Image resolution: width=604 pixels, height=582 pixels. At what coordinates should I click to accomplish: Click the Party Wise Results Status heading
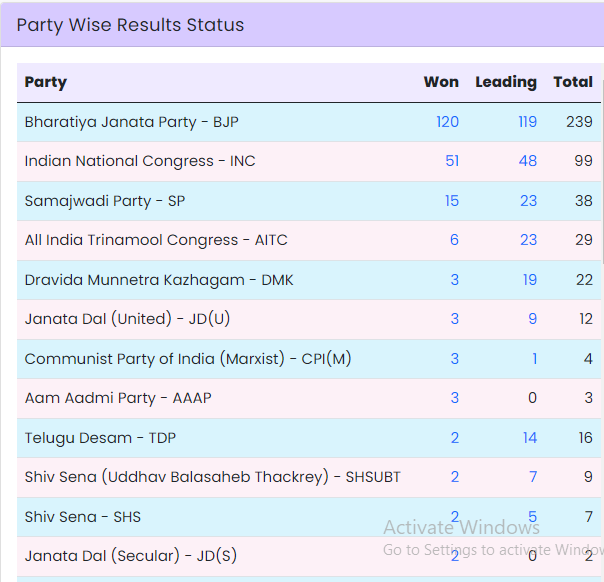(130, 25)
